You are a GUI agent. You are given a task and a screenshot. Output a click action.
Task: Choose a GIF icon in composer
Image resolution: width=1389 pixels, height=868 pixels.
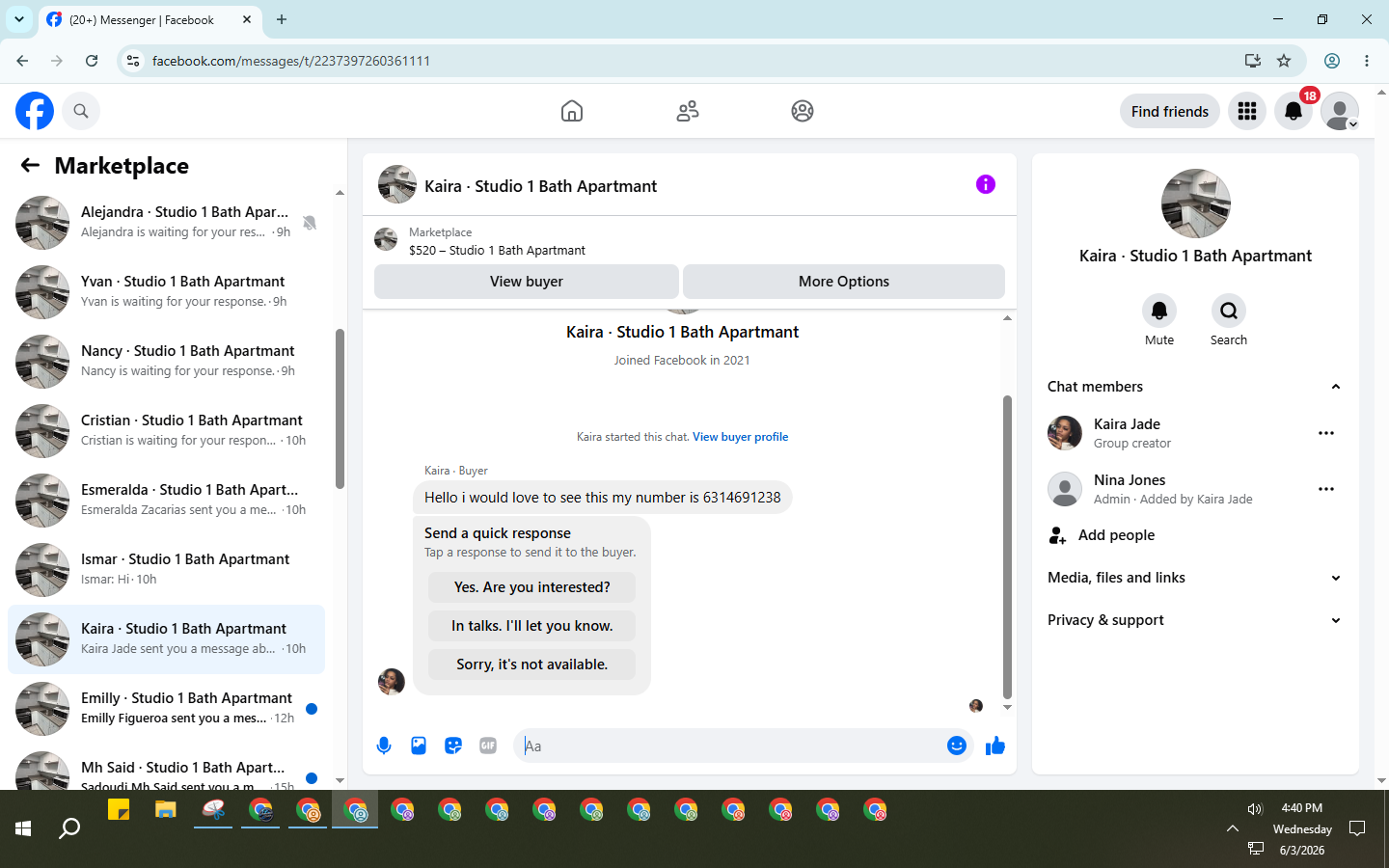[x=488, y=746]
